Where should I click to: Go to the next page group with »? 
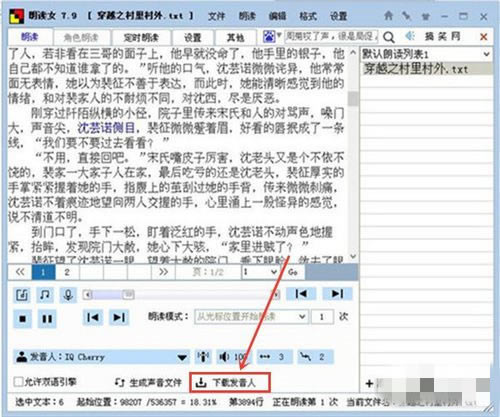163,272
